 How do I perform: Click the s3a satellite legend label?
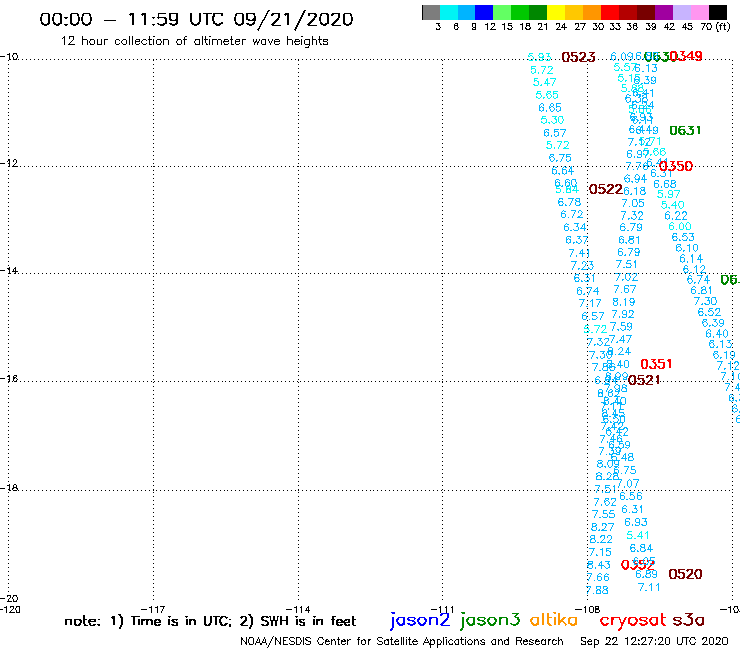pyautogui.click(x=689, y=620)
